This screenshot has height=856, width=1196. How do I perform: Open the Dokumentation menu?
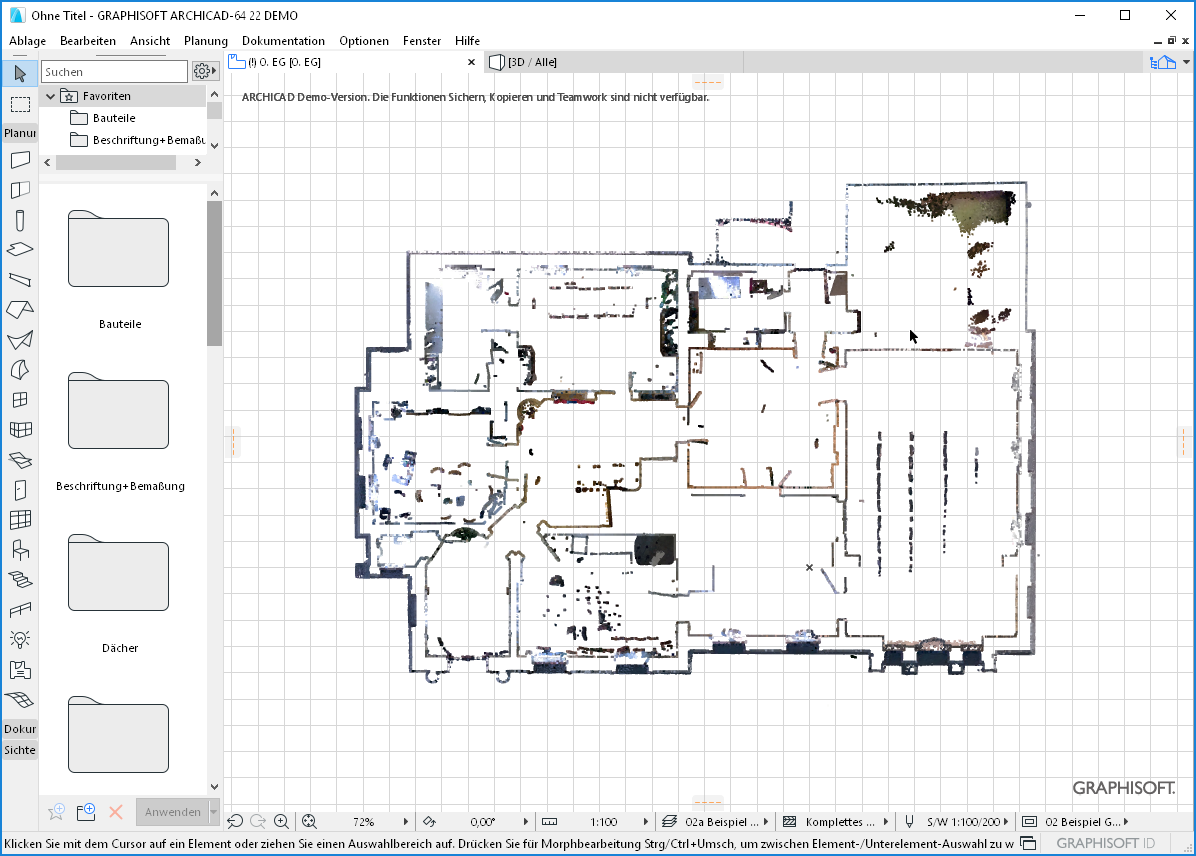tap(283, 40)
